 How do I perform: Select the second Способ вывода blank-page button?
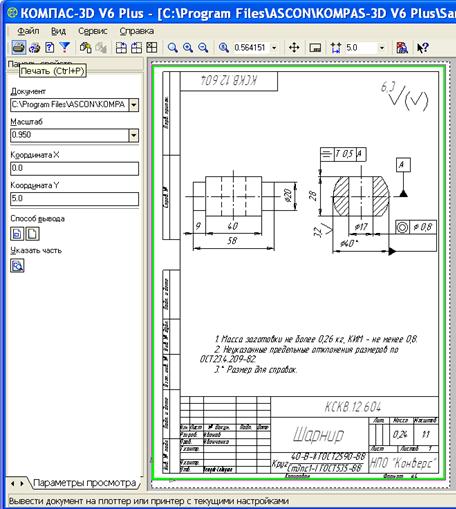pyautogui.click(x=32, y=234)
